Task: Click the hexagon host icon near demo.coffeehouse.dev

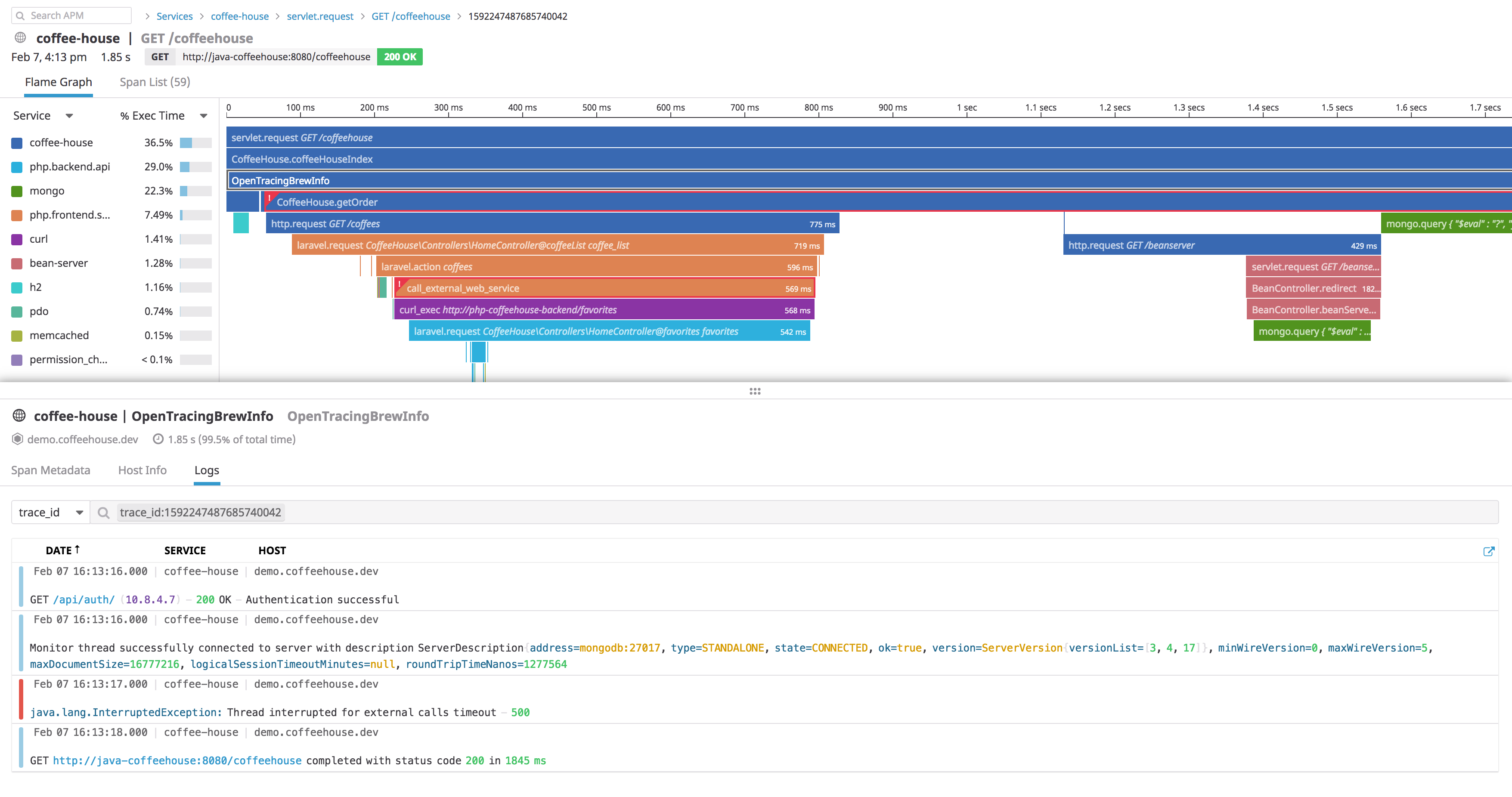Action: pos(18,439)
